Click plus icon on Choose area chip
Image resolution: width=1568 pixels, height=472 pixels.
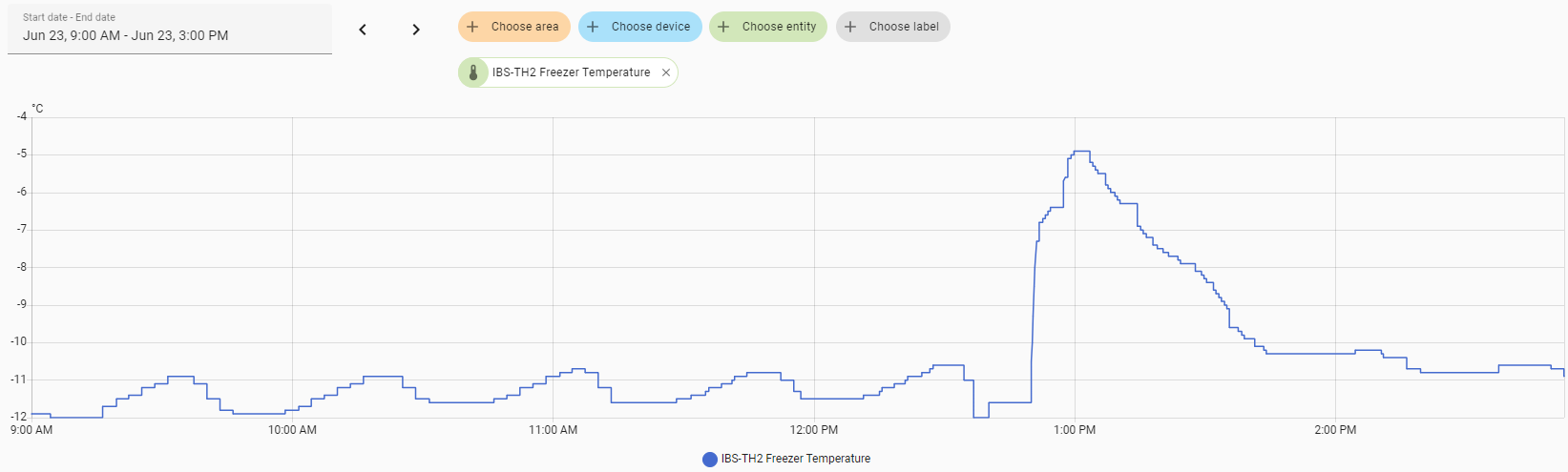click(472, 27)
